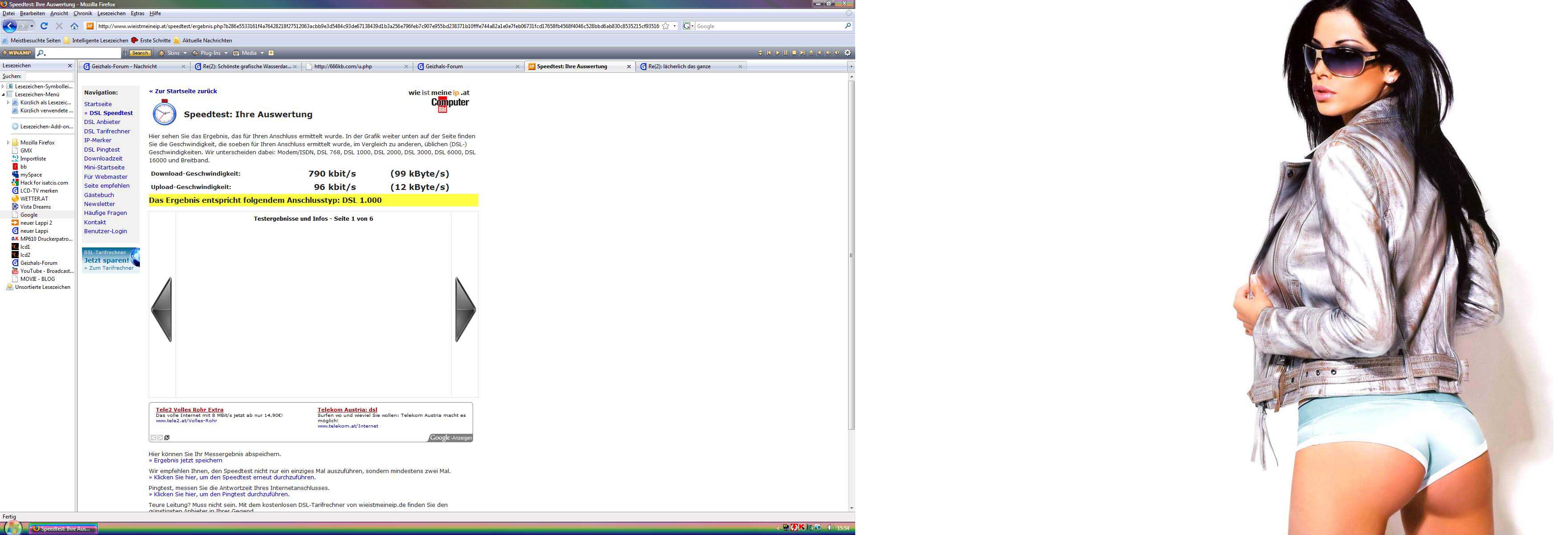Image resolution: width=1568 pixels, height=535 pixels.
Task: Reload the page with the refresh icon
Action: [44, 26]
